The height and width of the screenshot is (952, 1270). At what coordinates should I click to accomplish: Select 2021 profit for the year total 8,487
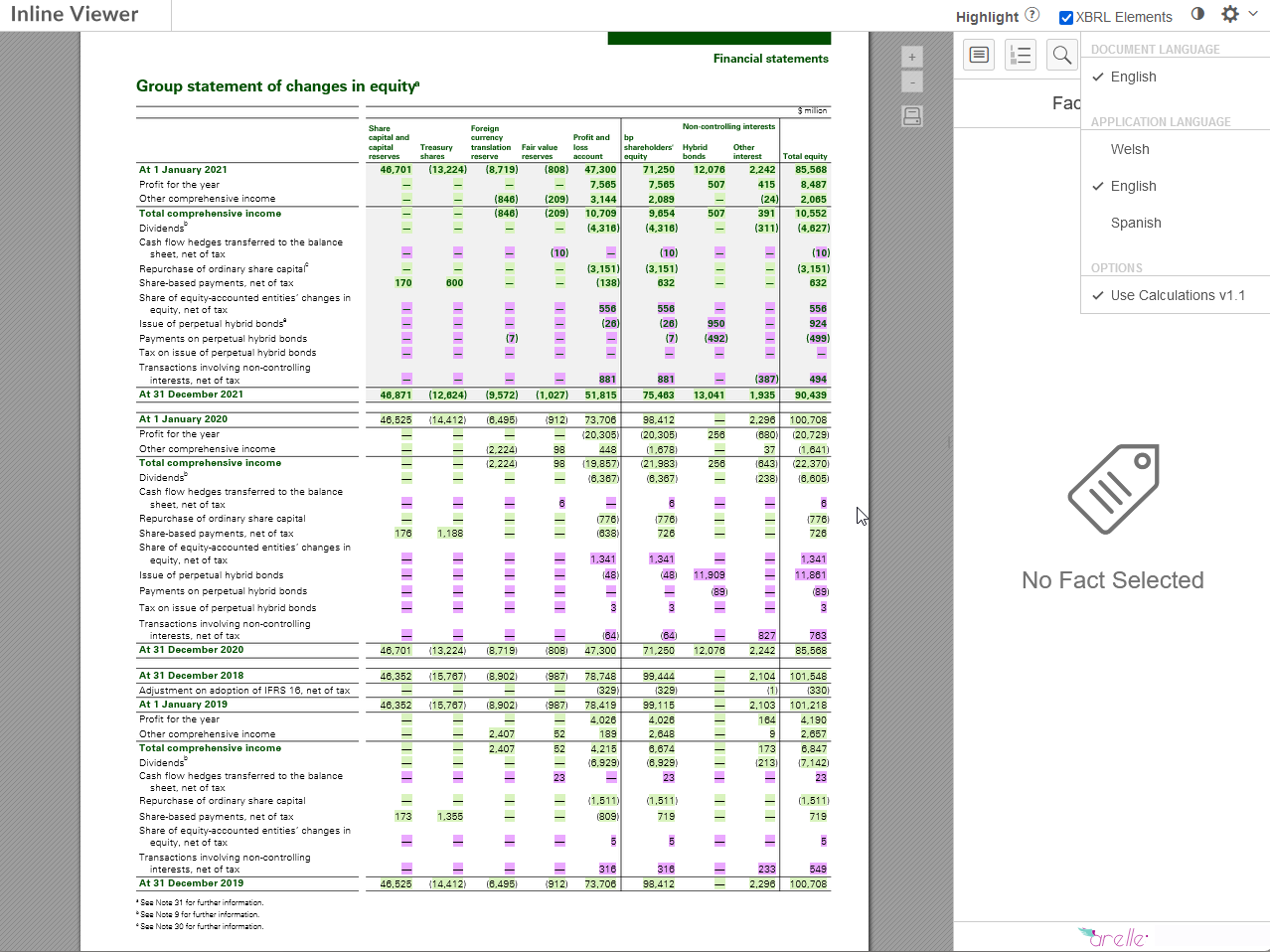pos(814,185)
